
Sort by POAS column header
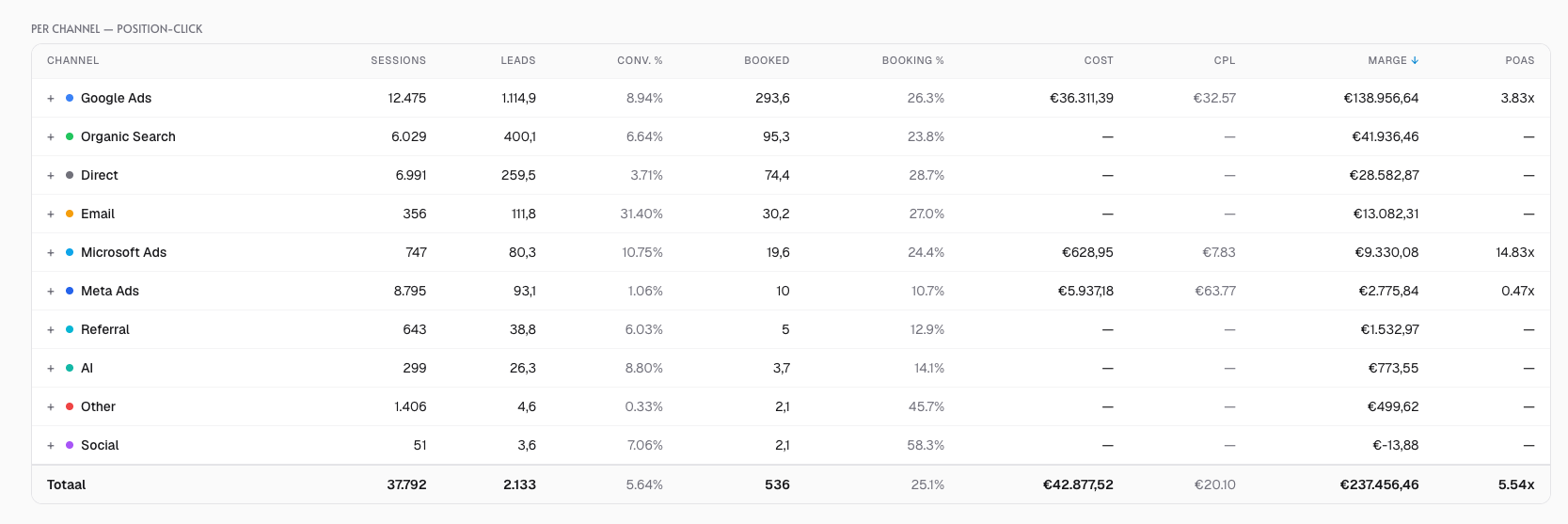pos(1520,60)
